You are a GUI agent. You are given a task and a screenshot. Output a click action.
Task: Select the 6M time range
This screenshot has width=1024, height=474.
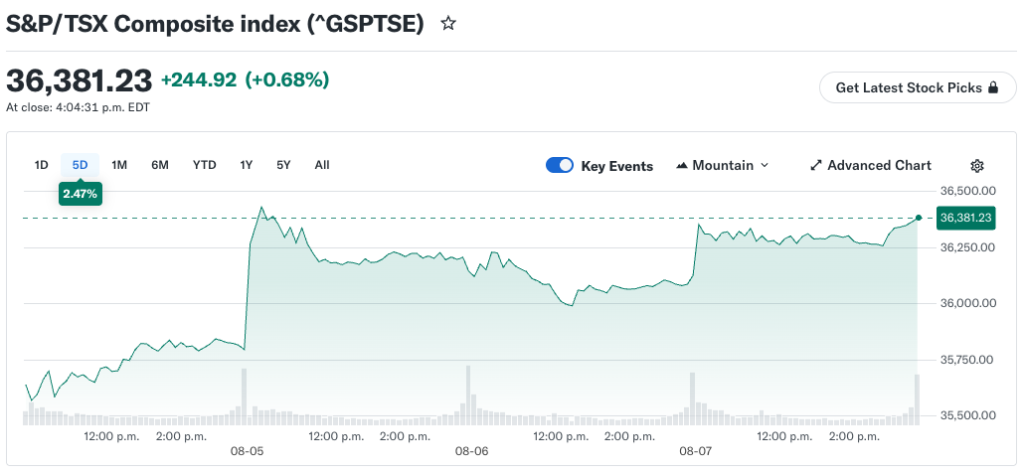coord(160,165)
